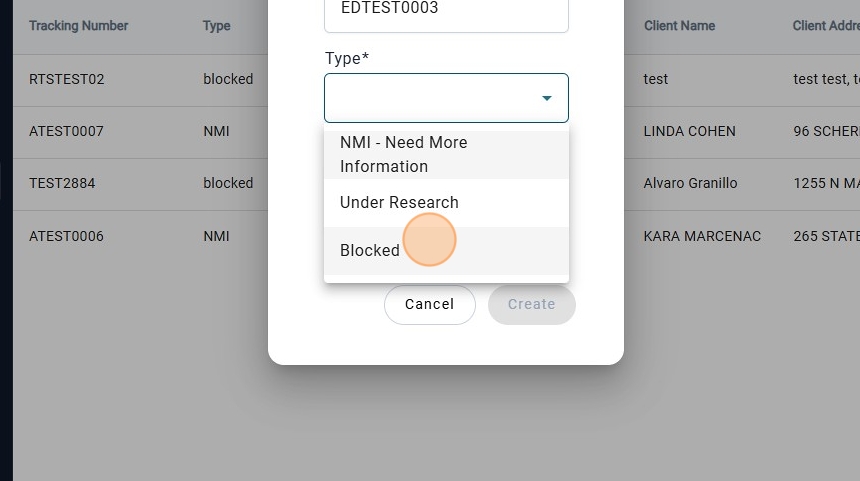Viewport: 860px width, 481px height.
Task: Click the Client Address column header
Action: [825, 26]
